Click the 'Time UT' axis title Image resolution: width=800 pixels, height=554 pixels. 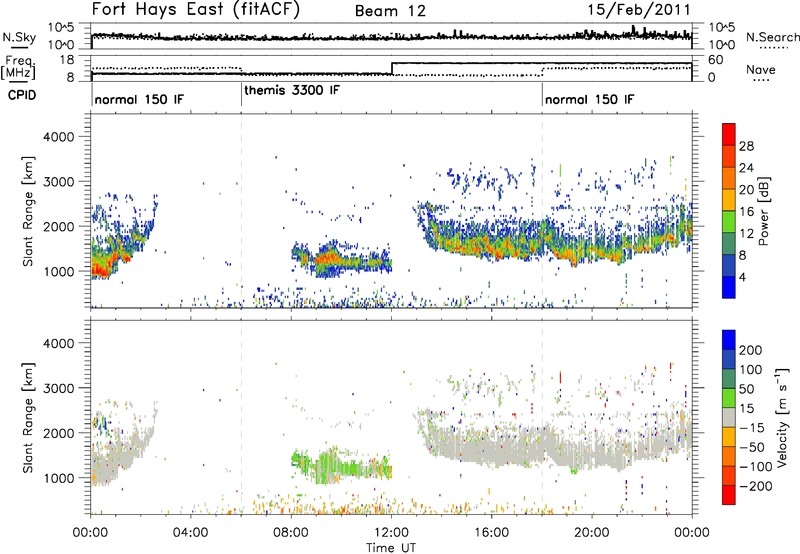pos(391,548)
